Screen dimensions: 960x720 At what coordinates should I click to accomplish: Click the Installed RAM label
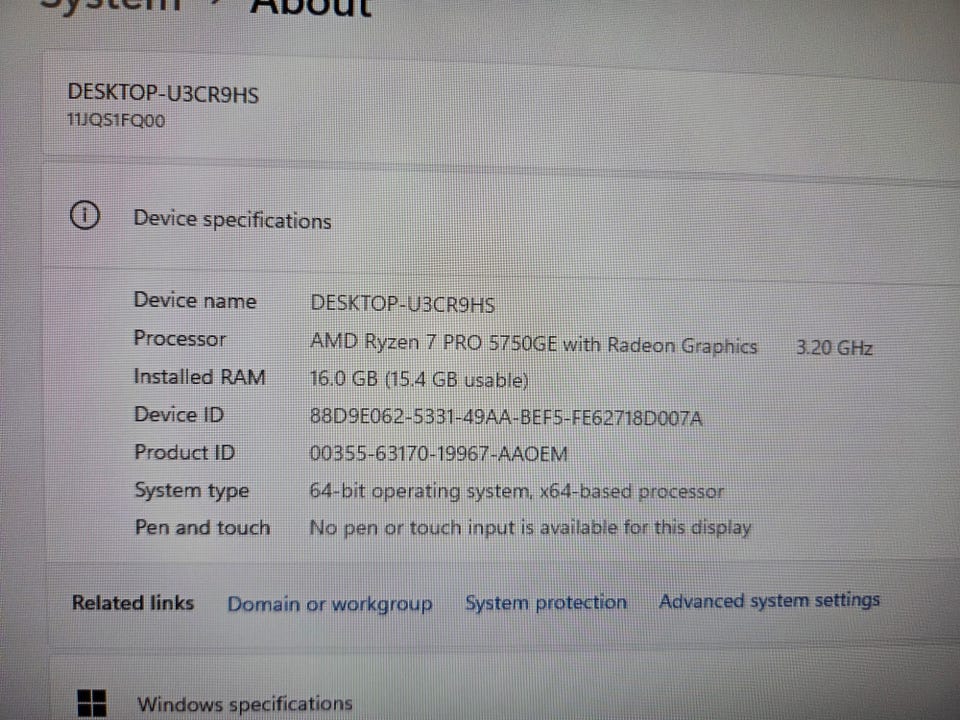pos(200,377)
